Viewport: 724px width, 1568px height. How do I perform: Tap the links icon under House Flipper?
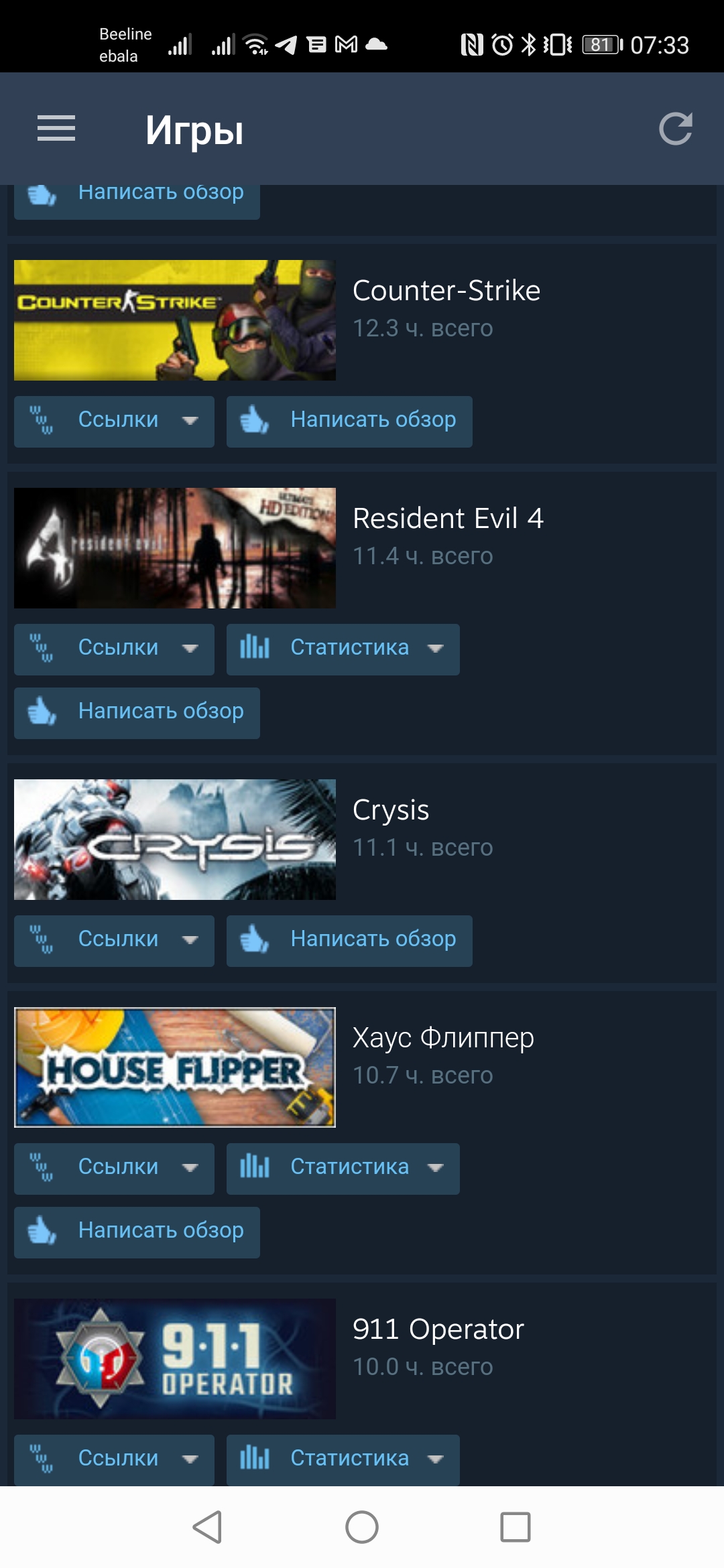(42, 1168)
